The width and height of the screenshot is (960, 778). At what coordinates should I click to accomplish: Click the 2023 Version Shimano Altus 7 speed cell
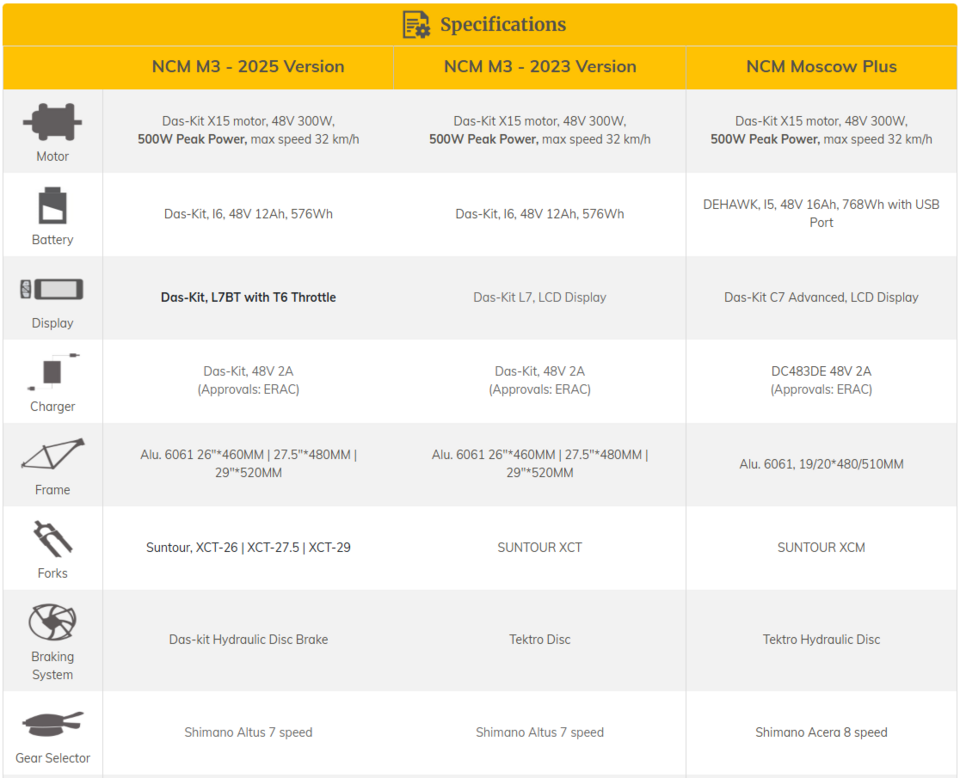point(540,732)
